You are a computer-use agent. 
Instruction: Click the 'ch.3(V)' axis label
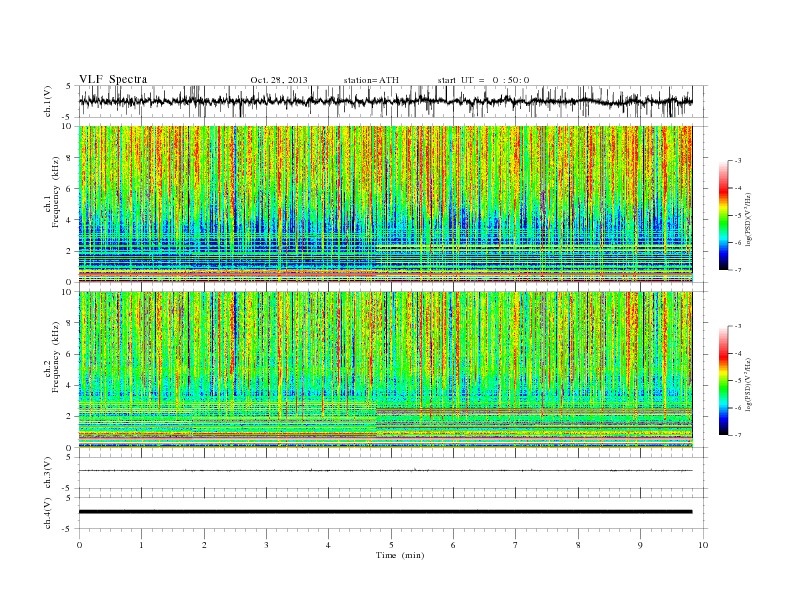[48, 473]
